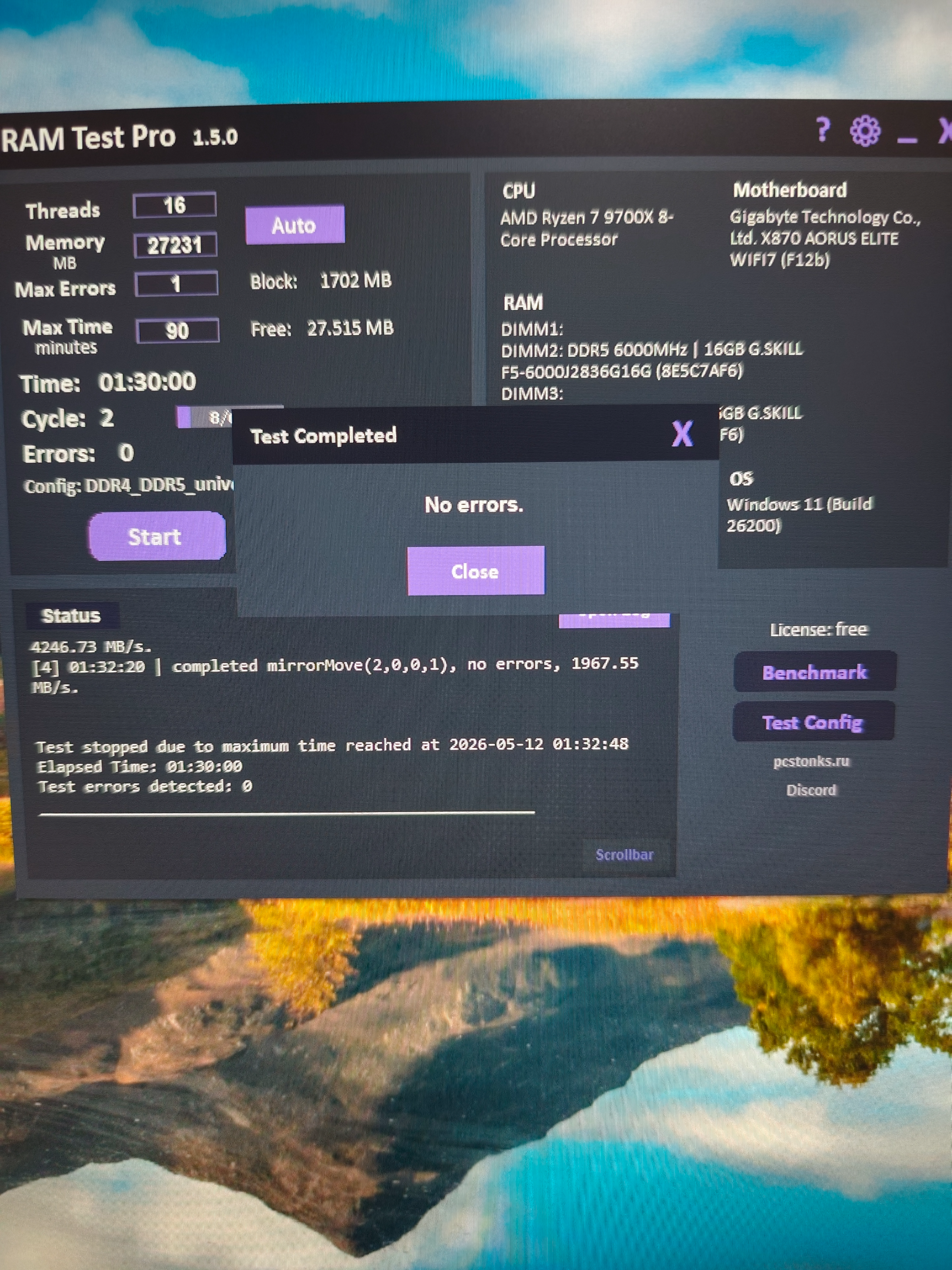The image size is (952, 1270).
Task: Click the 'No errors.' message text
Action: pyautogui.click(x=474, y=504)
